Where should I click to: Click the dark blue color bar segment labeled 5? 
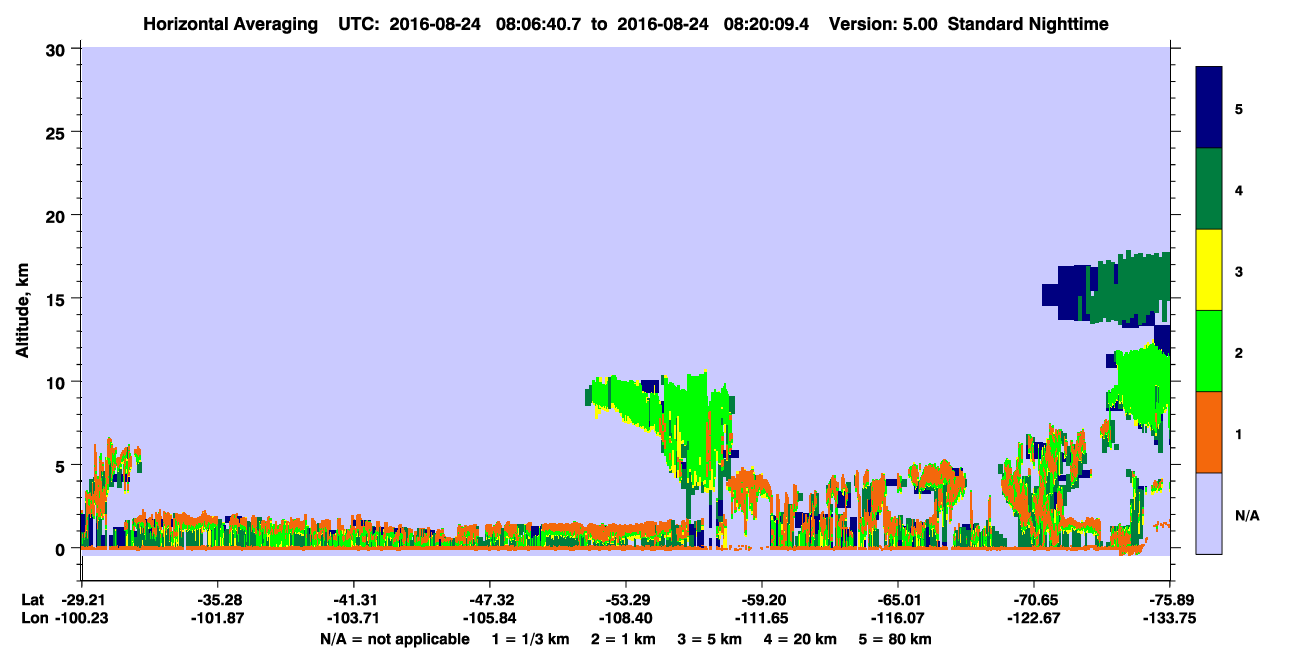1209,108
